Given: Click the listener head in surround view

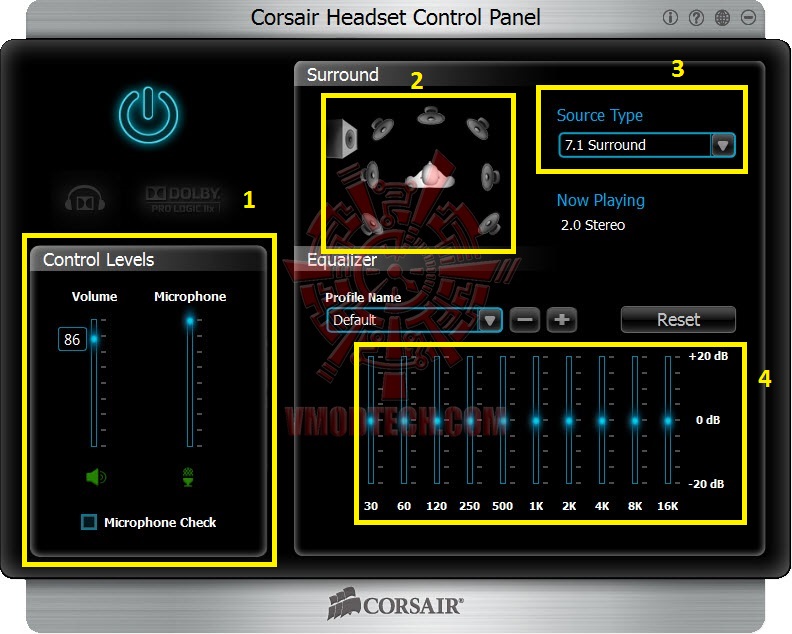Looking at the screenshot, I should (x=430, y=175).
